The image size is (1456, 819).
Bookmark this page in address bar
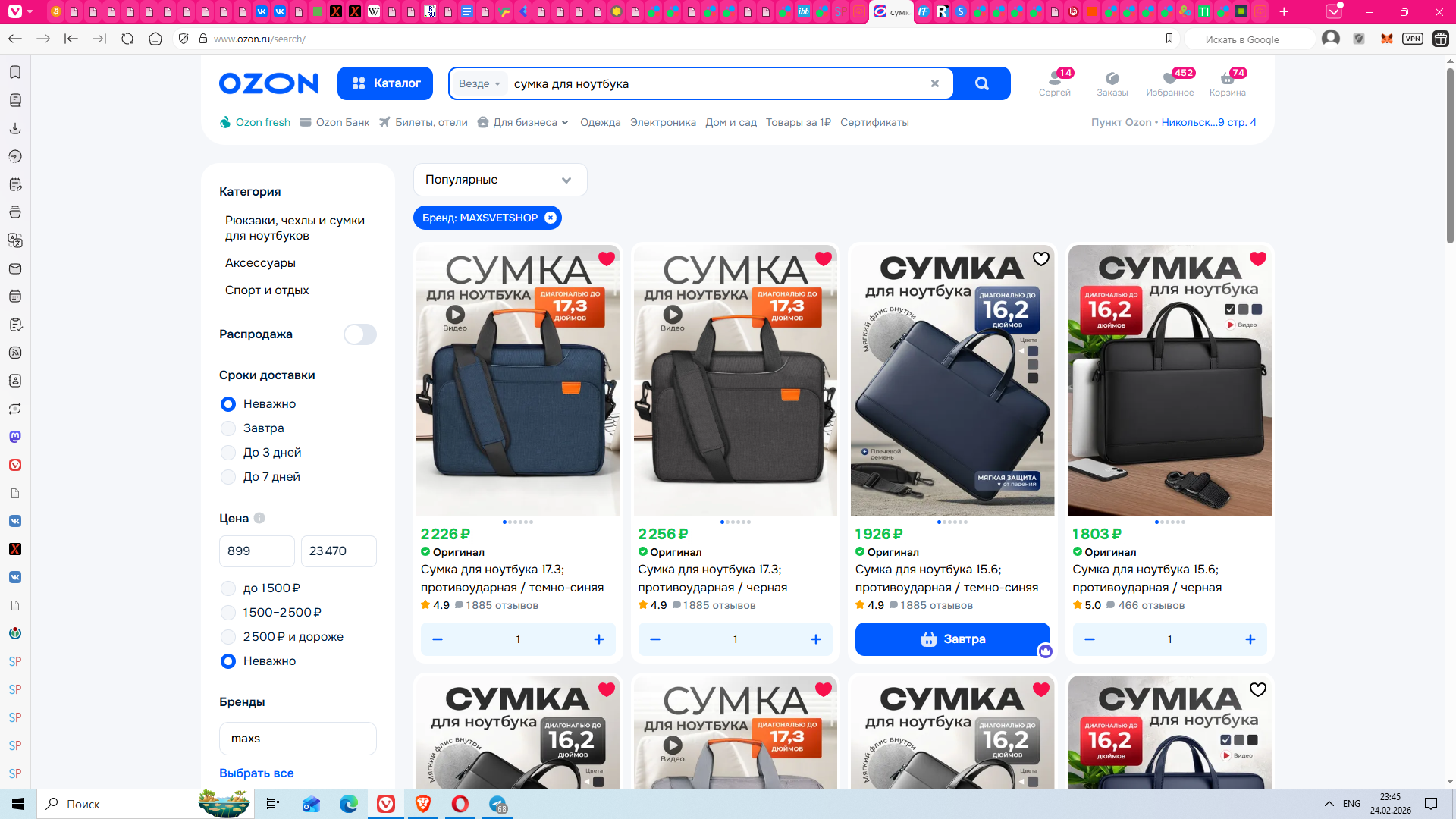[1169, 39]
